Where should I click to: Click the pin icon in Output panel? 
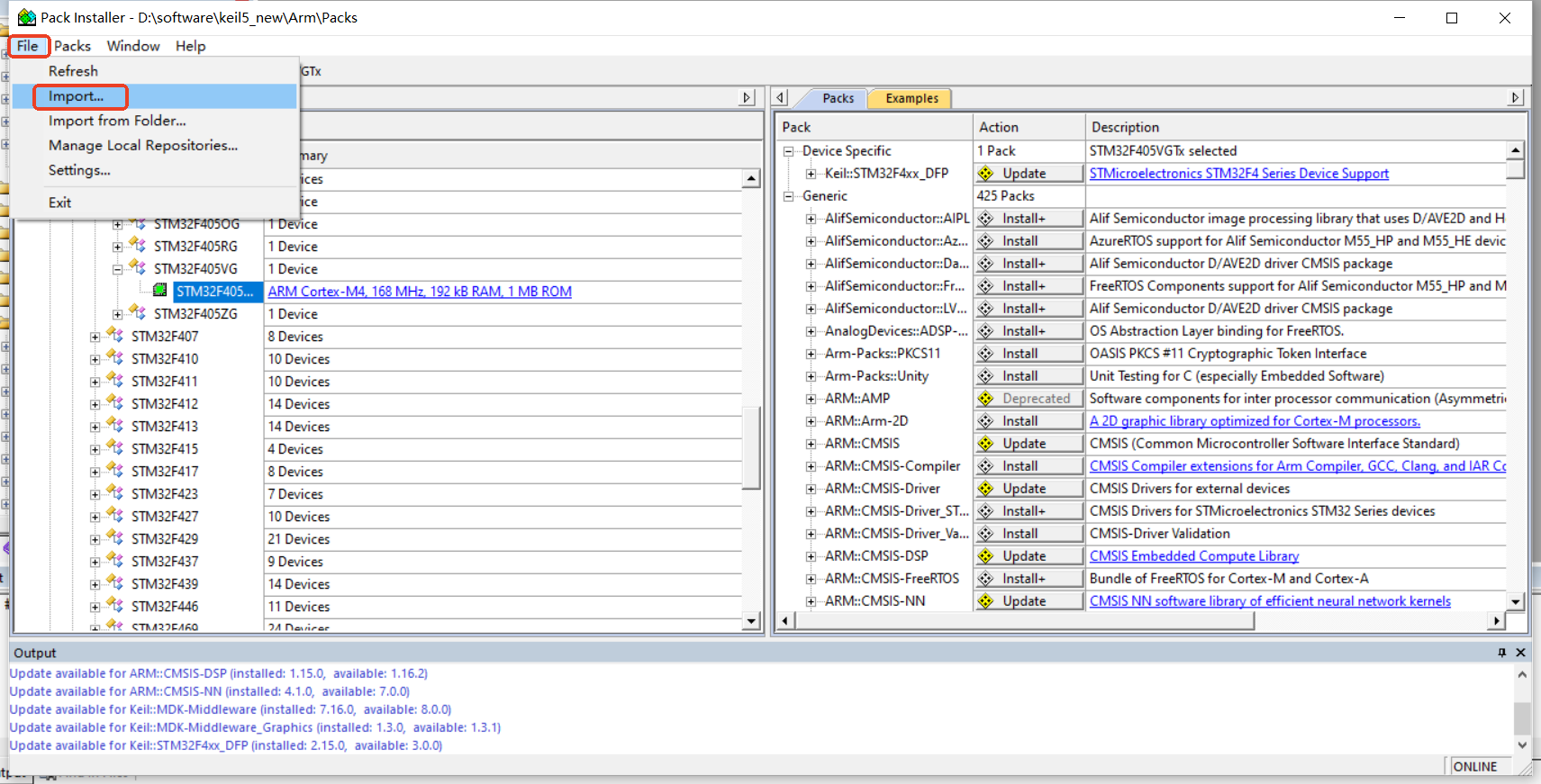coord(1501,653)
